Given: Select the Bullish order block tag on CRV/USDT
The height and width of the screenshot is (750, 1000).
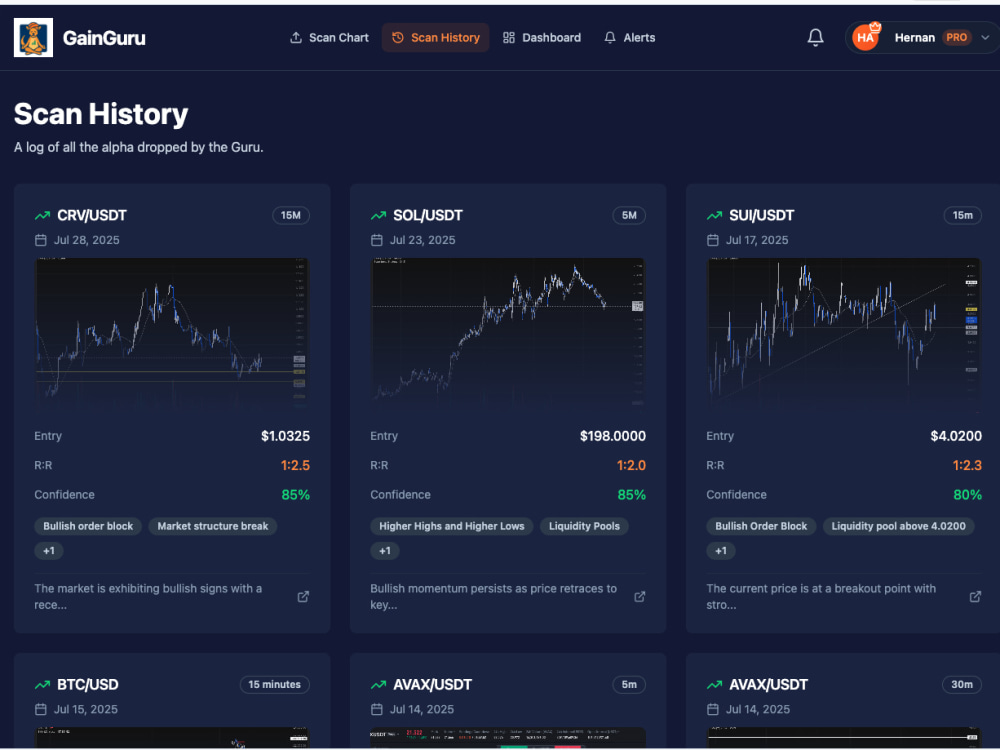Looking at the screenshot, I should [x=88, y=526].
